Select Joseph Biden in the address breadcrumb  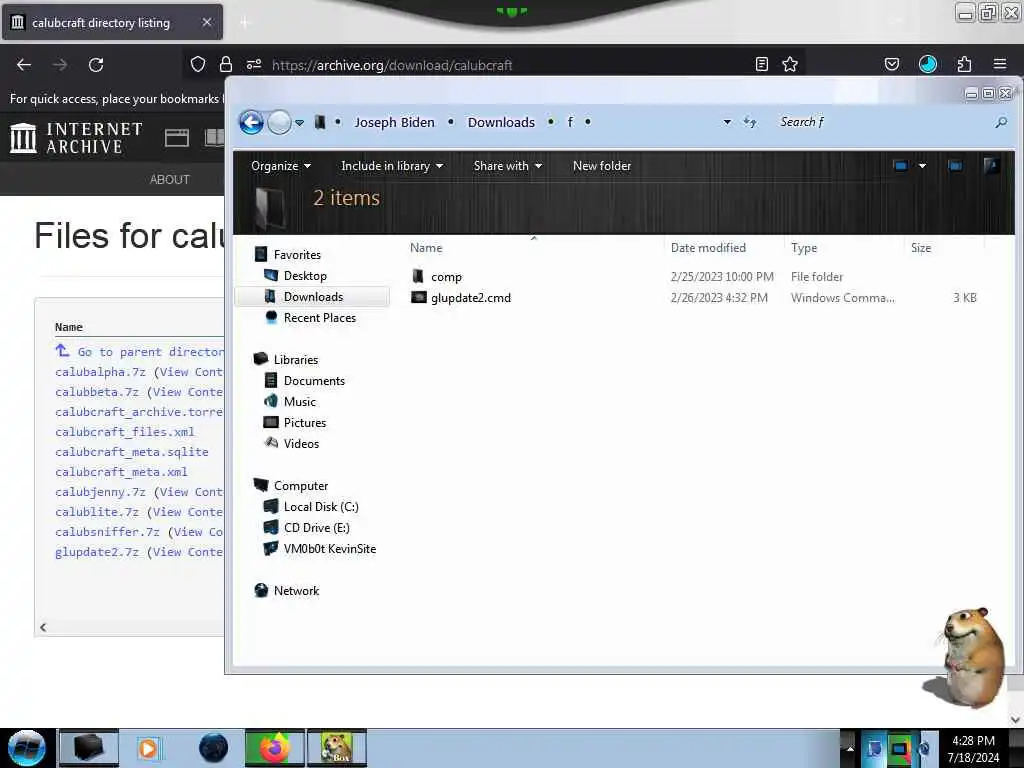[394, 122]
